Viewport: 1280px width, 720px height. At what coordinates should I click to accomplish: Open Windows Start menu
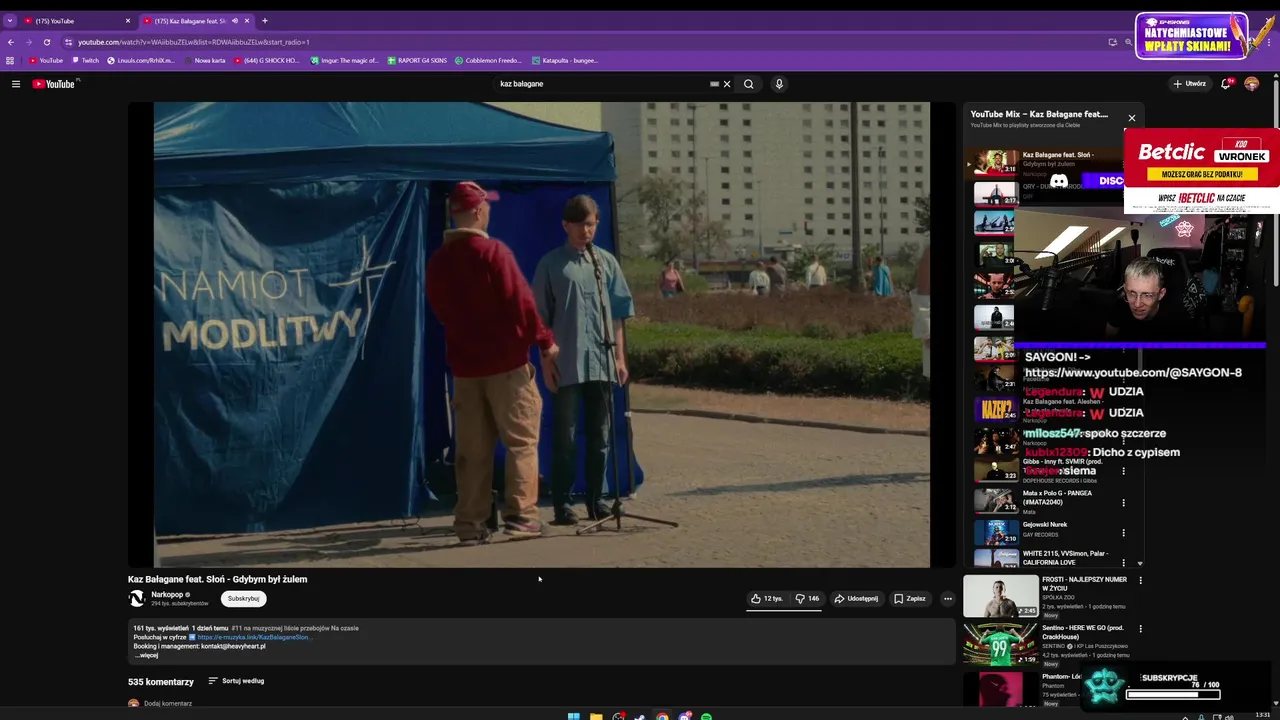pyautogui.click(x=573, y=716)
